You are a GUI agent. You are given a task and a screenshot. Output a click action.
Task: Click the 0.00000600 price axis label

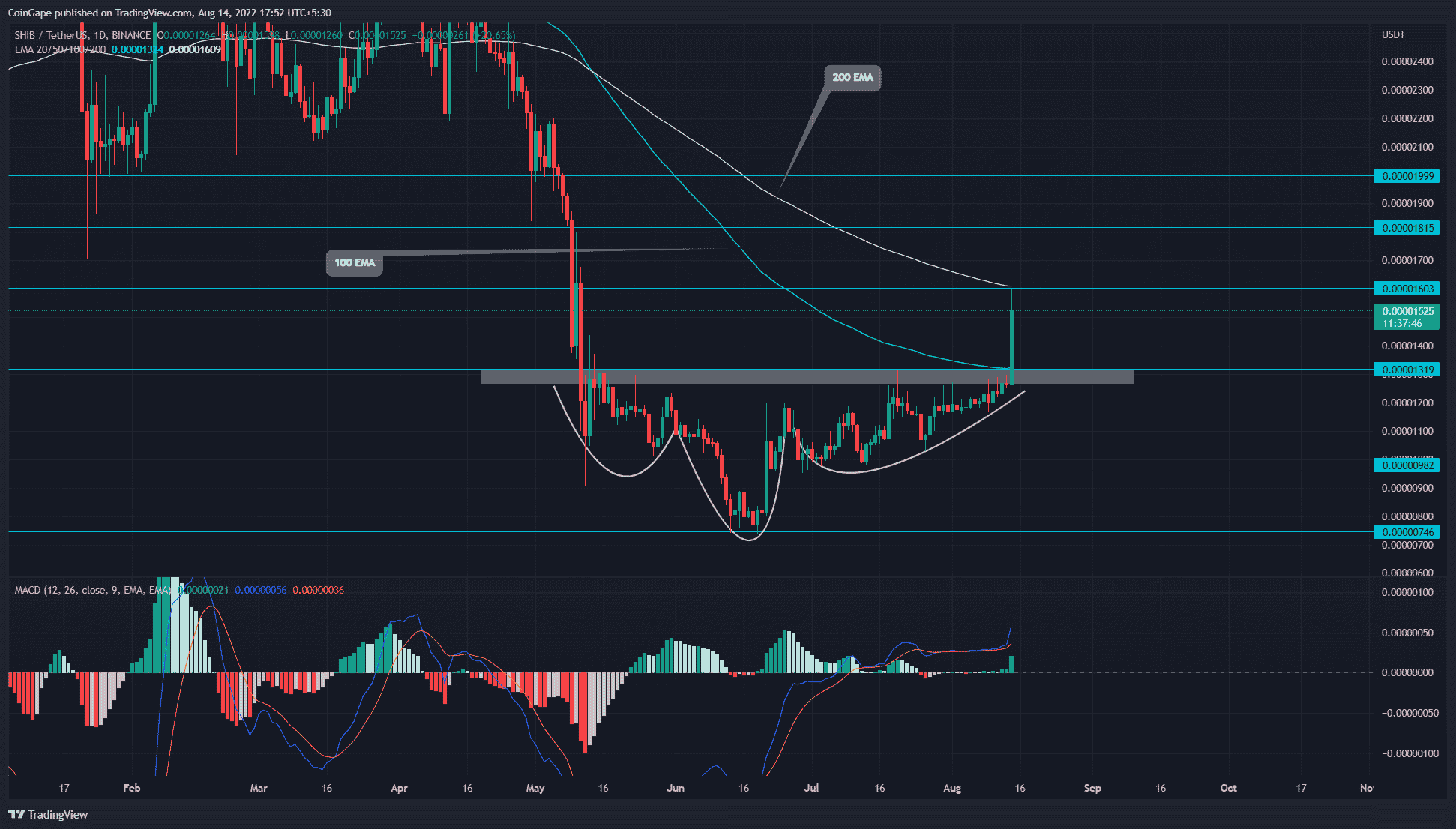[x=1407, y=573]
